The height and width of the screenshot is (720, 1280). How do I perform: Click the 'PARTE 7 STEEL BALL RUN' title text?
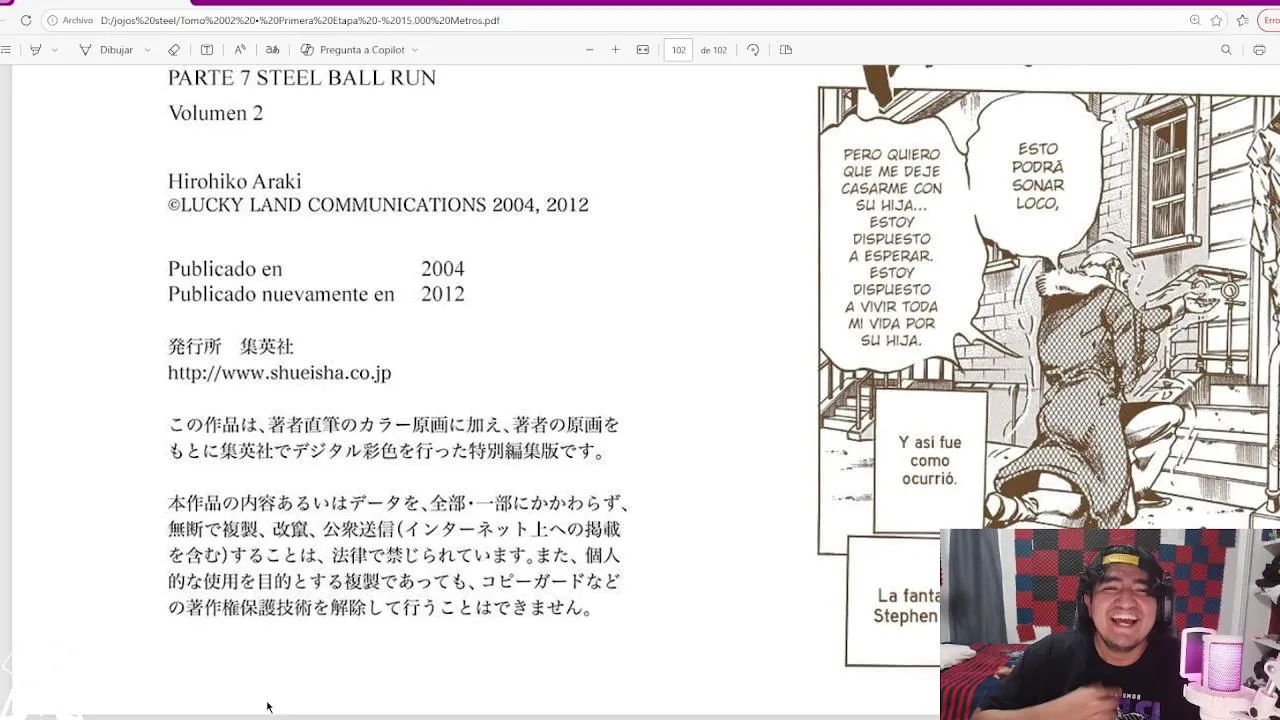(x=302, y=78)
